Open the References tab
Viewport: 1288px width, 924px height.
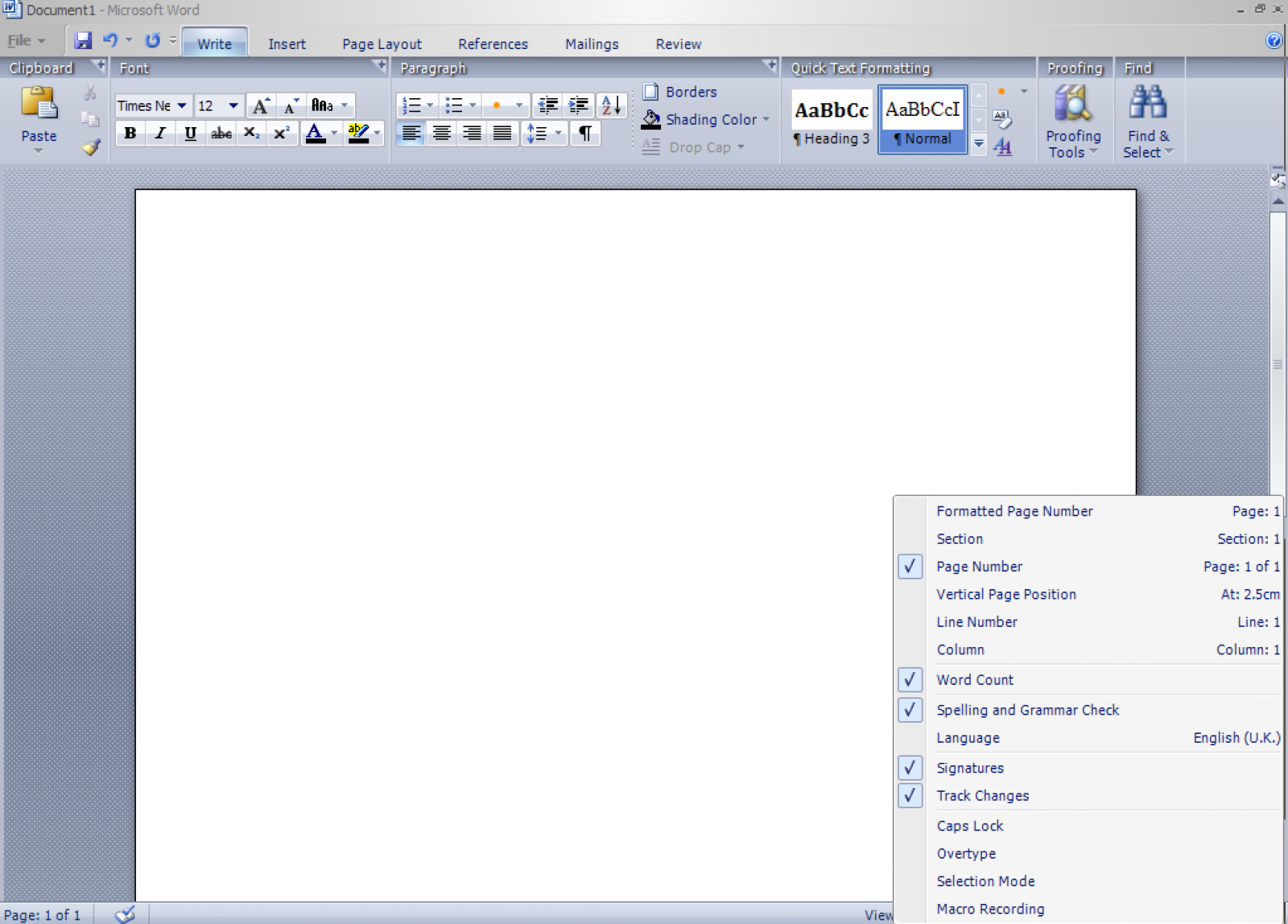coord(493,44)
